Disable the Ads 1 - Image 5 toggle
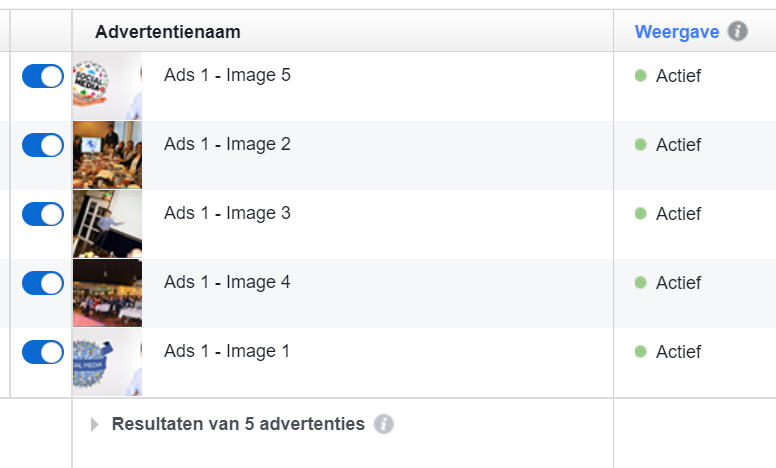Viewport: 776px width, 468px height. [43, 76]
